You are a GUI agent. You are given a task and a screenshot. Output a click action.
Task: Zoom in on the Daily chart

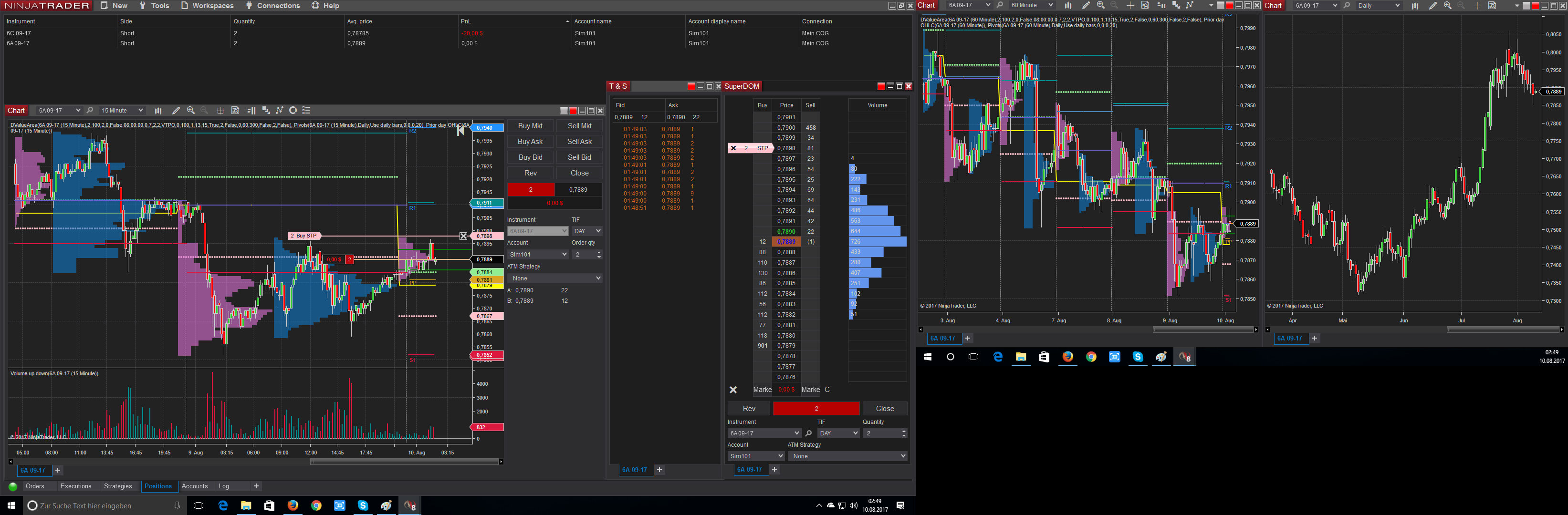click(1447, 5)
